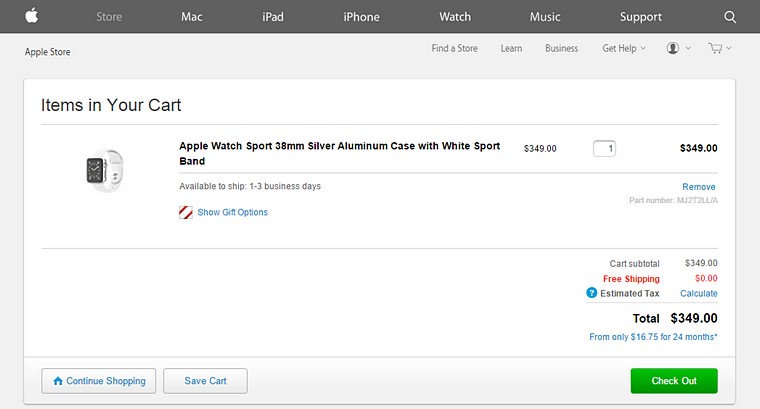Click the Apple Watch product thumbnail
Viewport: 760px width, 409px height.
tap(103, 168)
